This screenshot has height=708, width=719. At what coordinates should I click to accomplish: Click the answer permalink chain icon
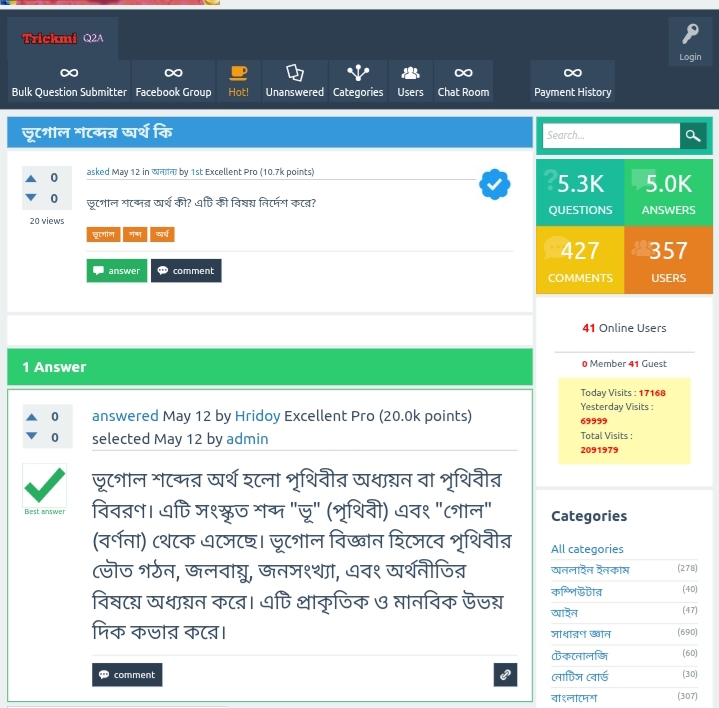pos(505,675)
